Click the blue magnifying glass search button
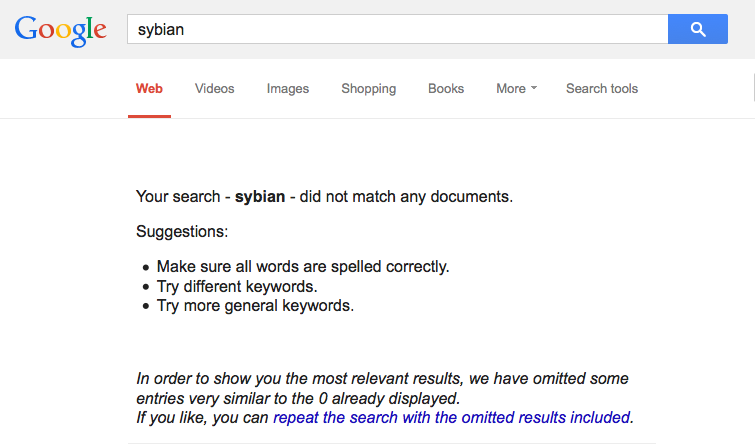 click(x=698, y=29)
